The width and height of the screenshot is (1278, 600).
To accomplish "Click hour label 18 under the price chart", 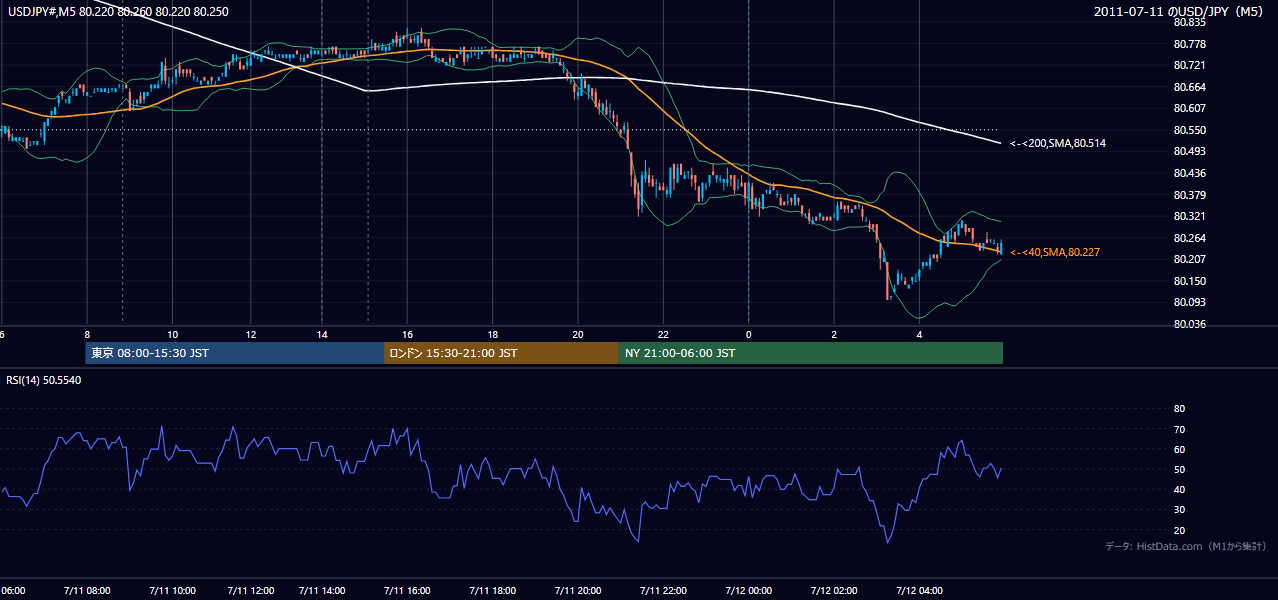I will point(492,335).
